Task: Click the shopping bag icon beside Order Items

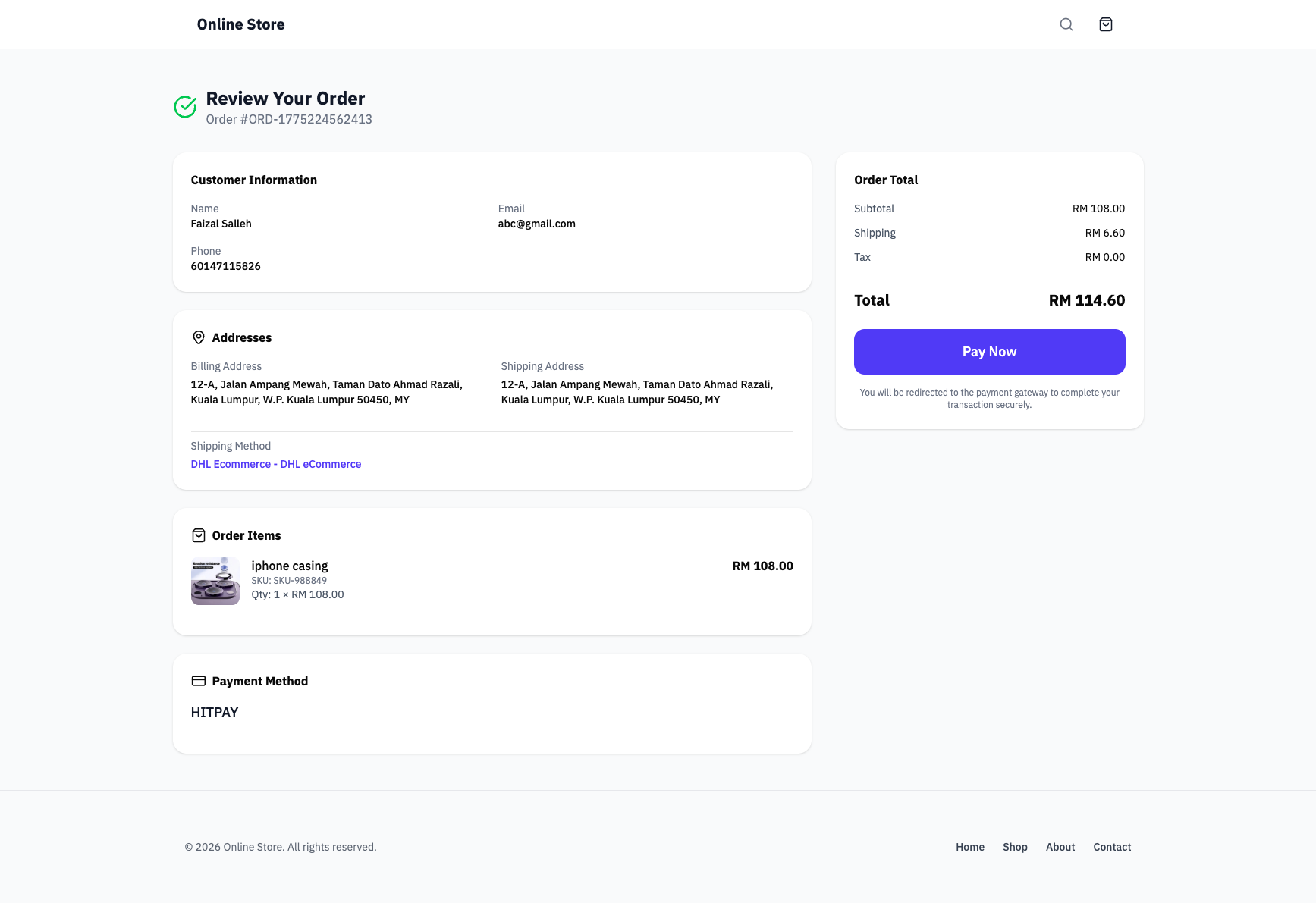Action: tap(199, 535)
